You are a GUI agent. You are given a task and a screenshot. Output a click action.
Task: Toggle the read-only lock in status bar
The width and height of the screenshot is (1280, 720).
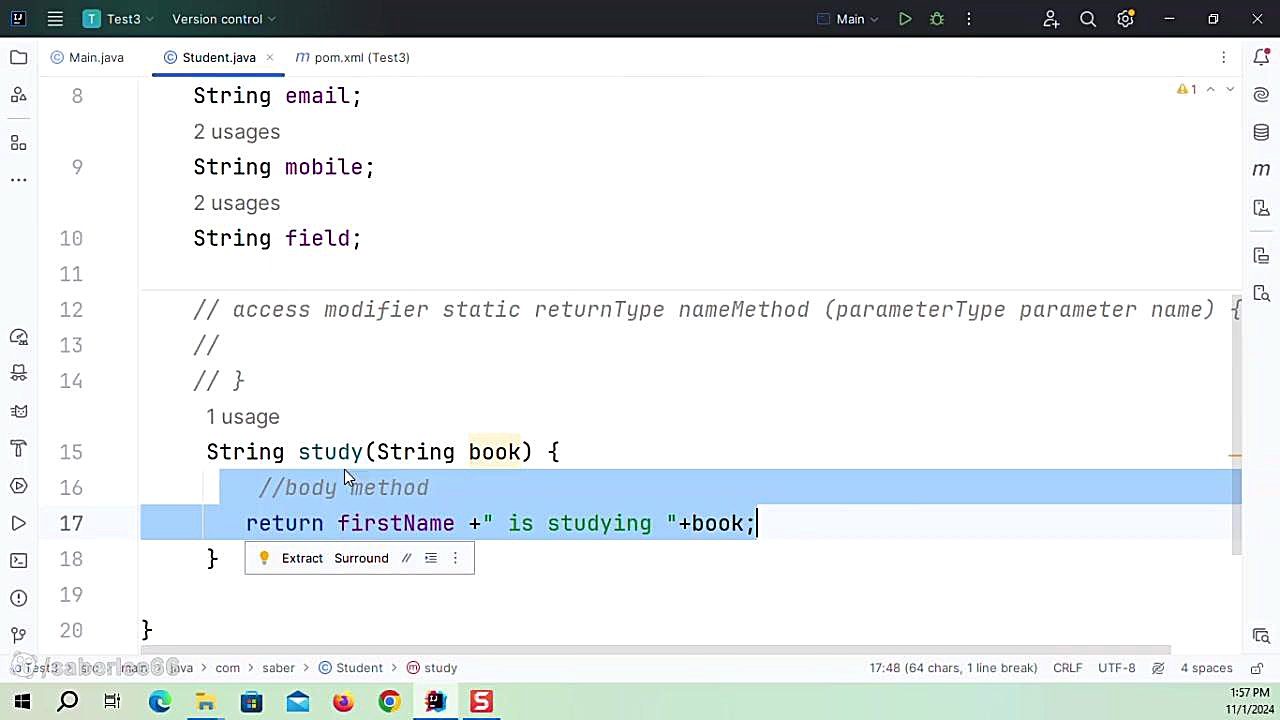coord(1255,668)
